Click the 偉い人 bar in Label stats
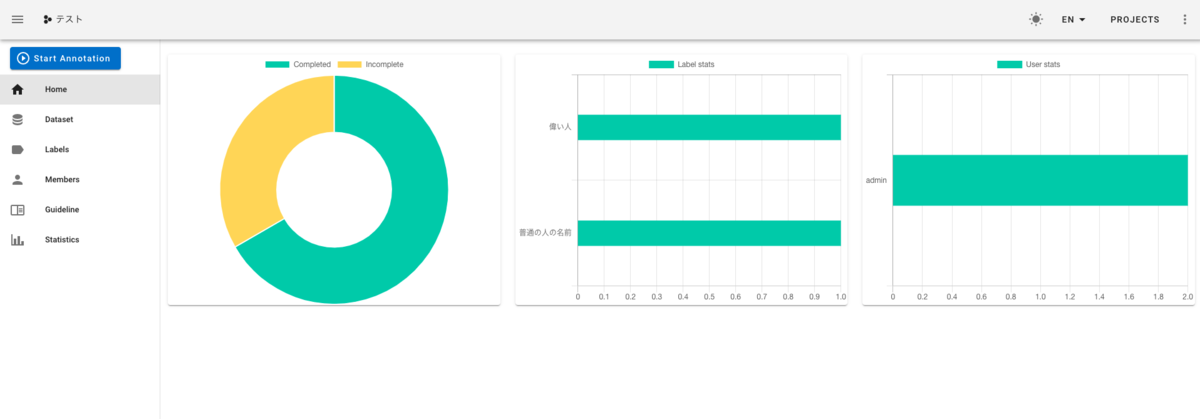The width and height of the screenshot is (1200, 419). pos(709,127)
